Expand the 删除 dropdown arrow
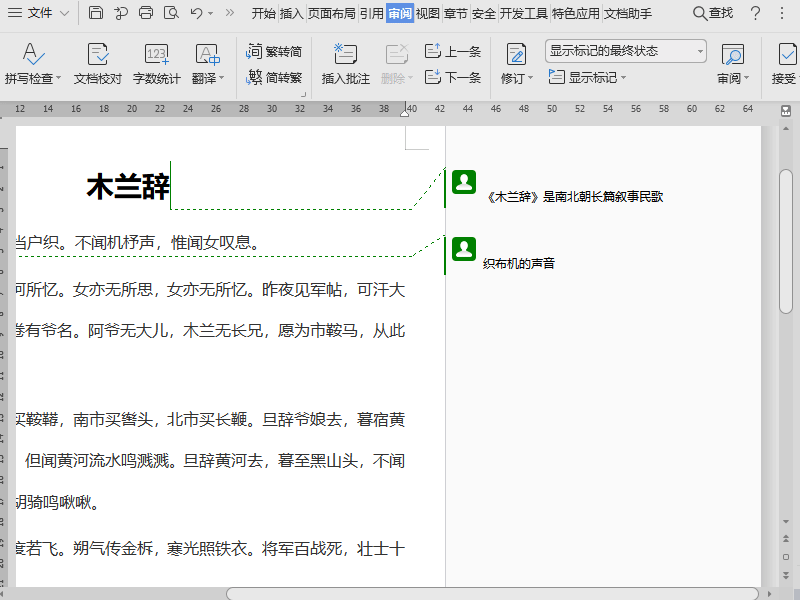 click(x=411, y=78)
